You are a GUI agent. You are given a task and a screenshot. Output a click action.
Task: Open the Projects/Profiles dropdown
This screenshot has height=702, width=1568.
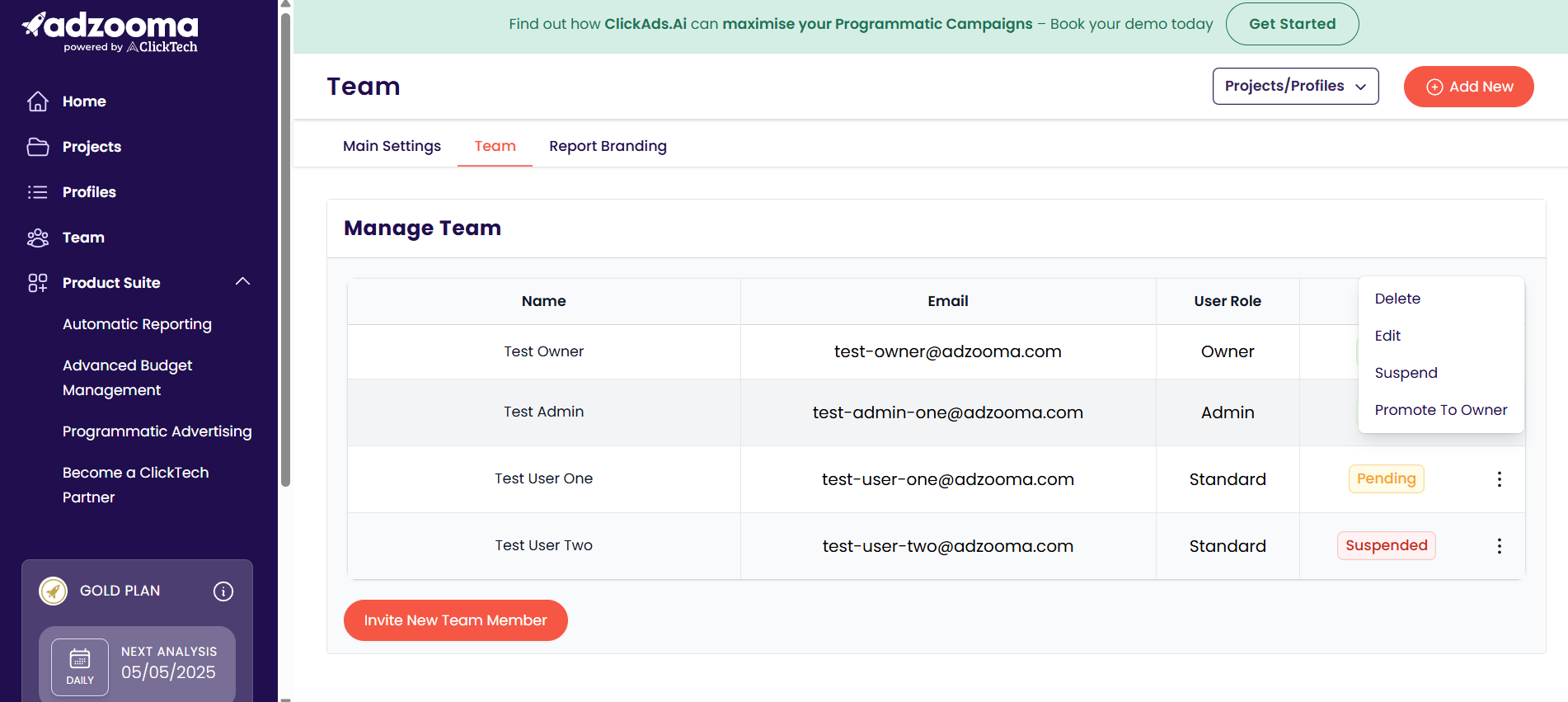point(1295,87)
